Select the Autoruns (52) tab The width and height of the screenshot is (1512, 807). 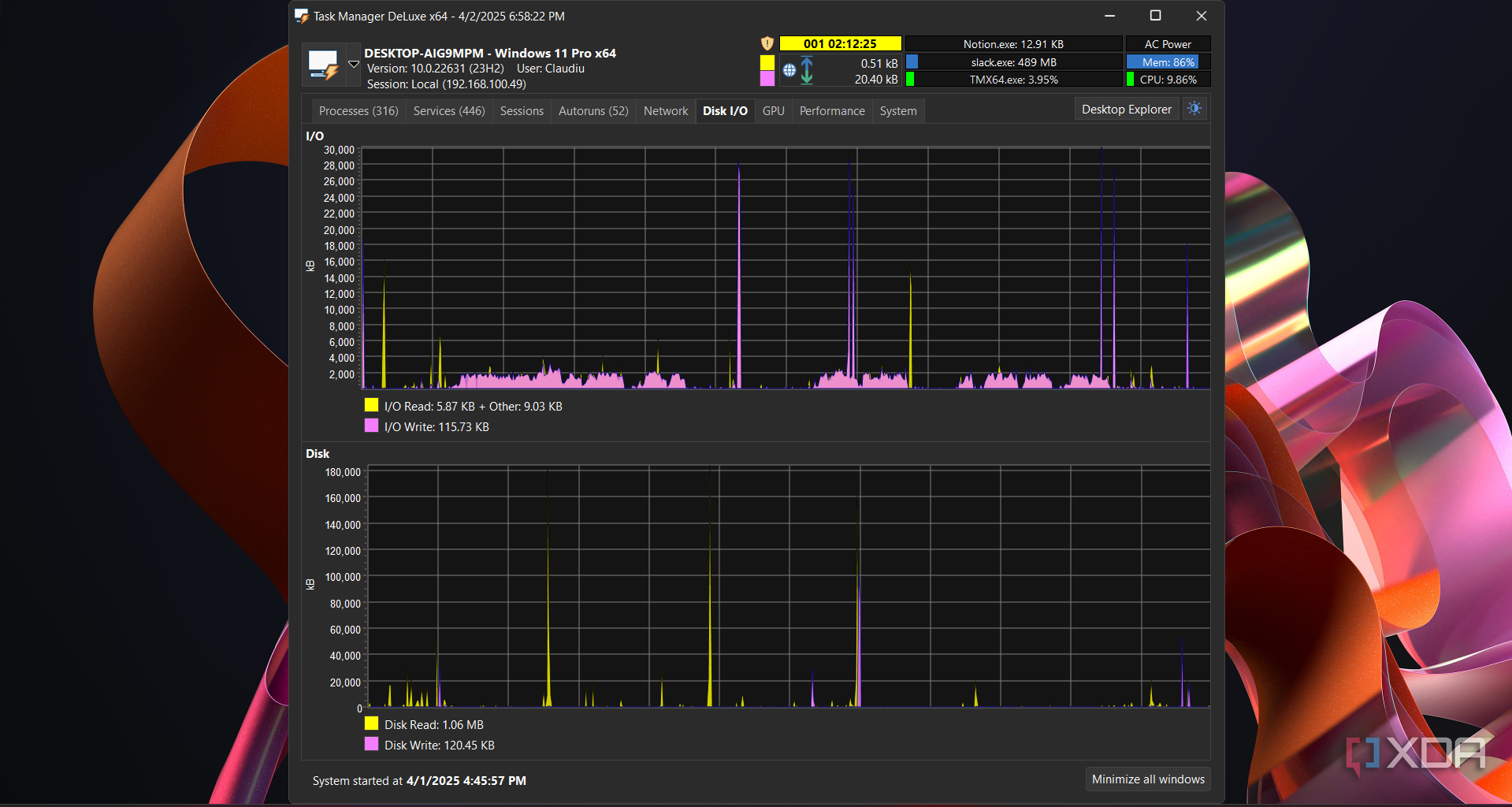click(x=593, y=111)
